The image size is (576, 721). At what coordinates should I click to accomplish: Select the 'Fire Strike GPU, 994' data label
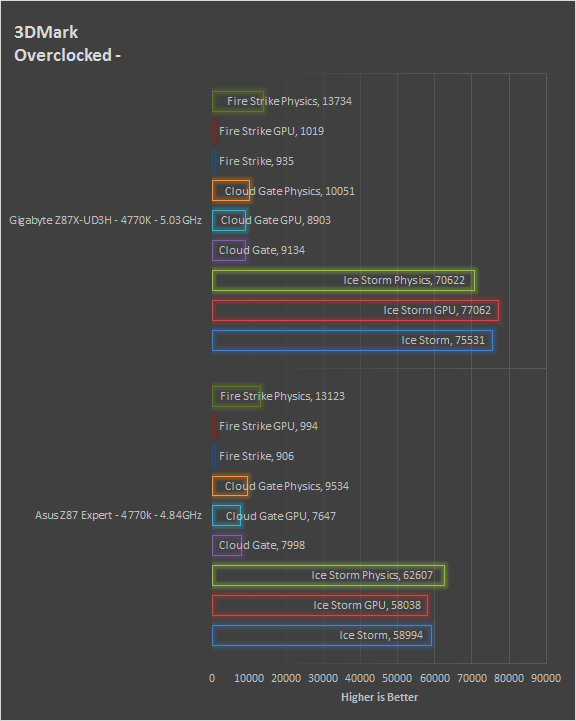click(x=268, y=426)
